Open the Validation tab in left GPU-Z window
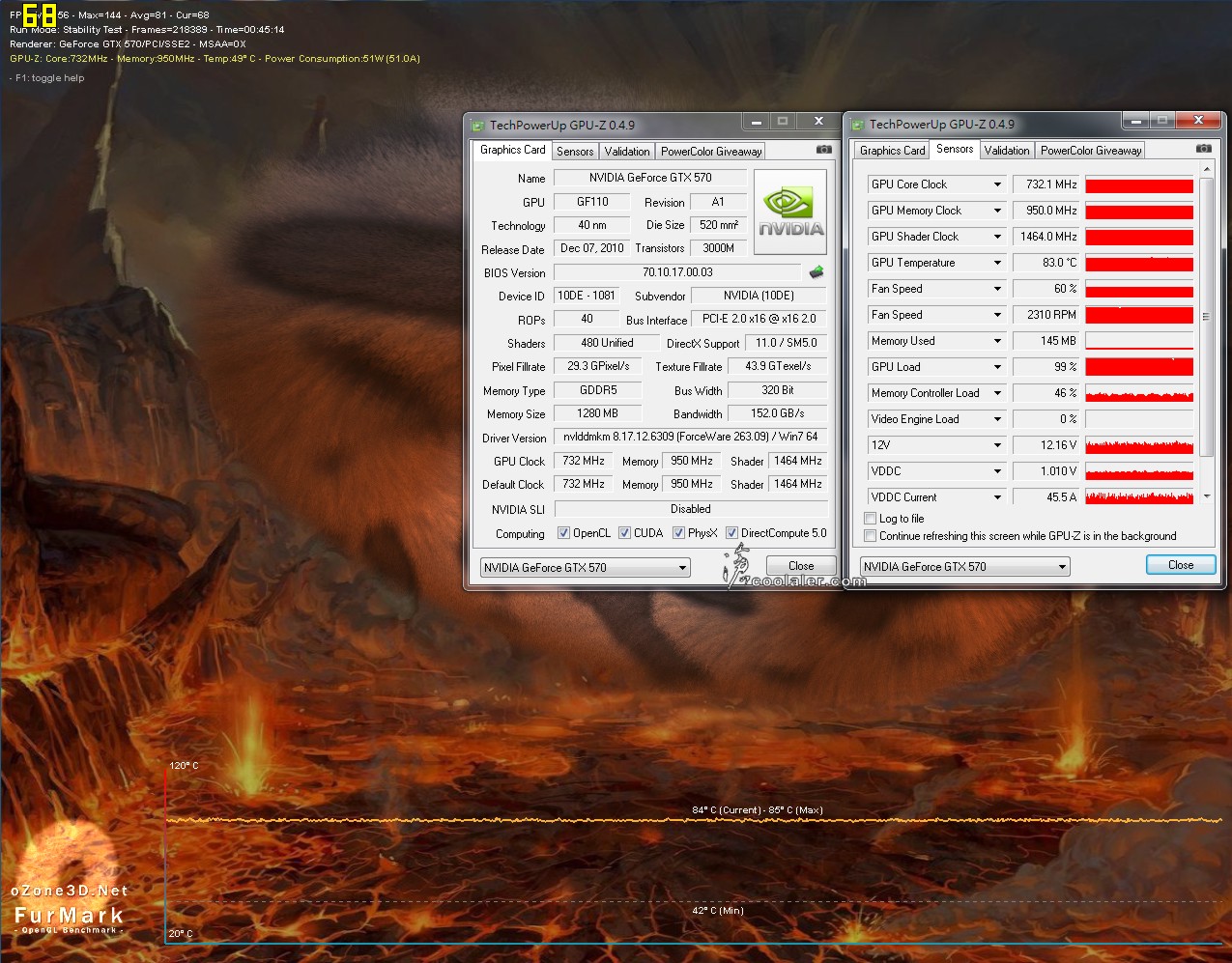1232x963 pixels. (627, 152)
